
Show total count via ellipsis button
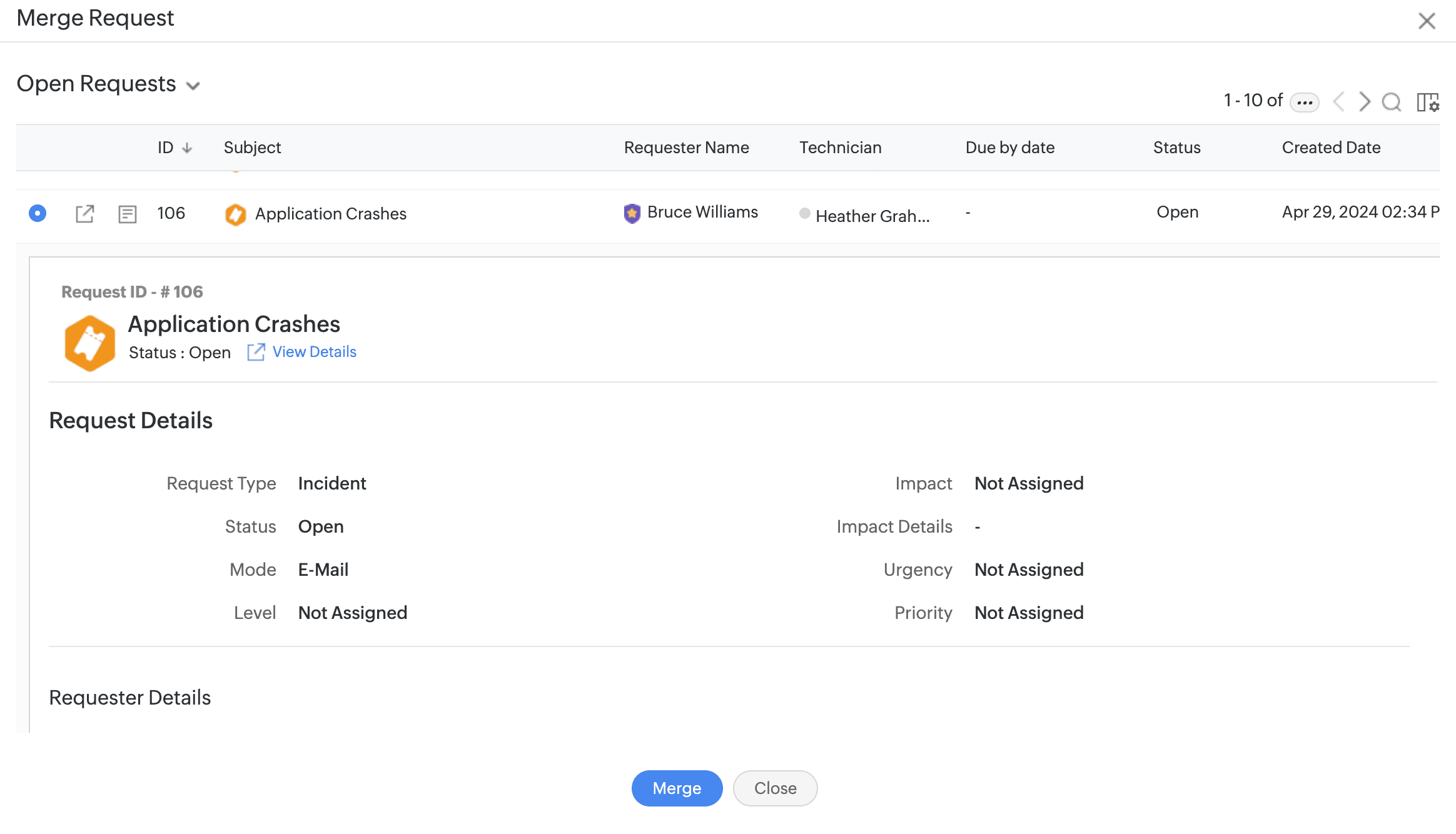[x=1304, y=102]
